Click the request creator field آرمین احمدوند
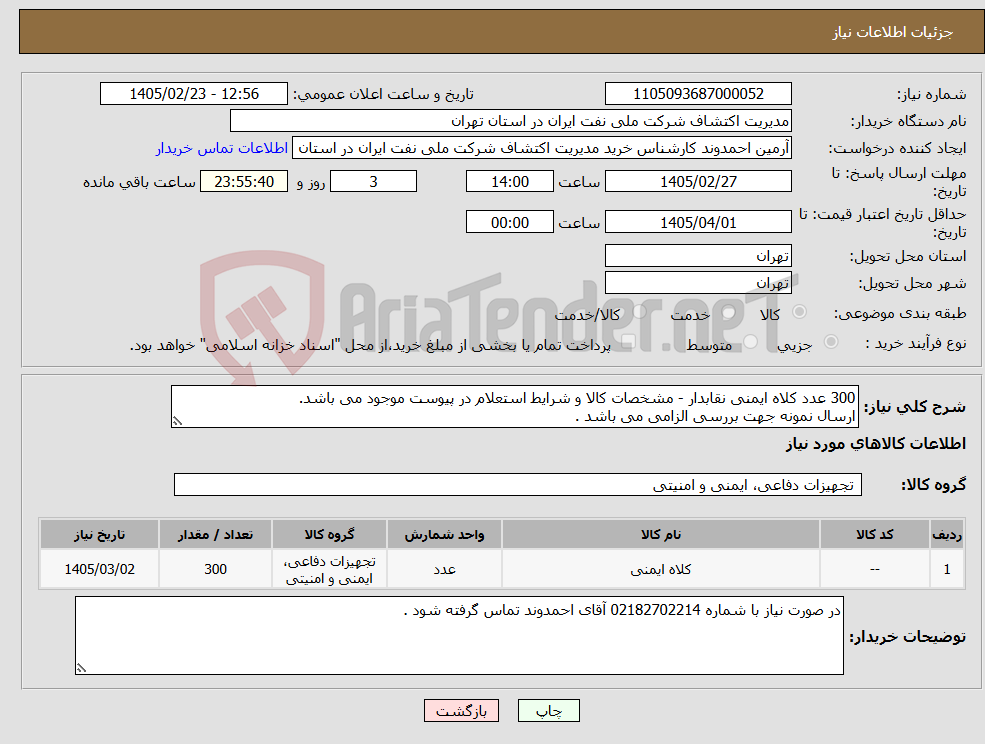 point(541,148)
